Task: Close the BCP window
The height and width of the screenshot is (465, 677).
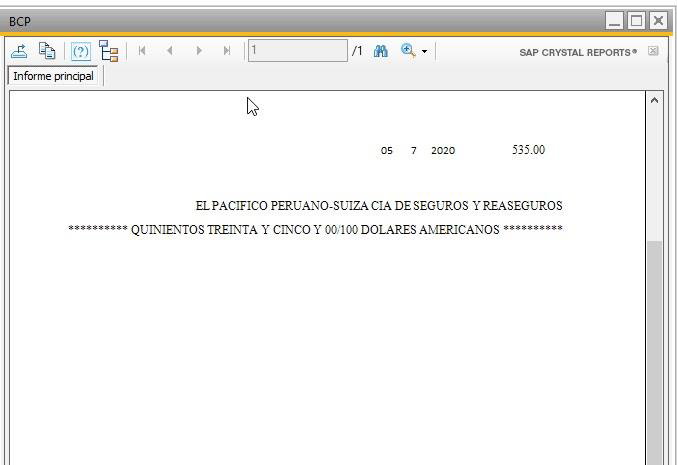Action: click(x=658, y=21)
